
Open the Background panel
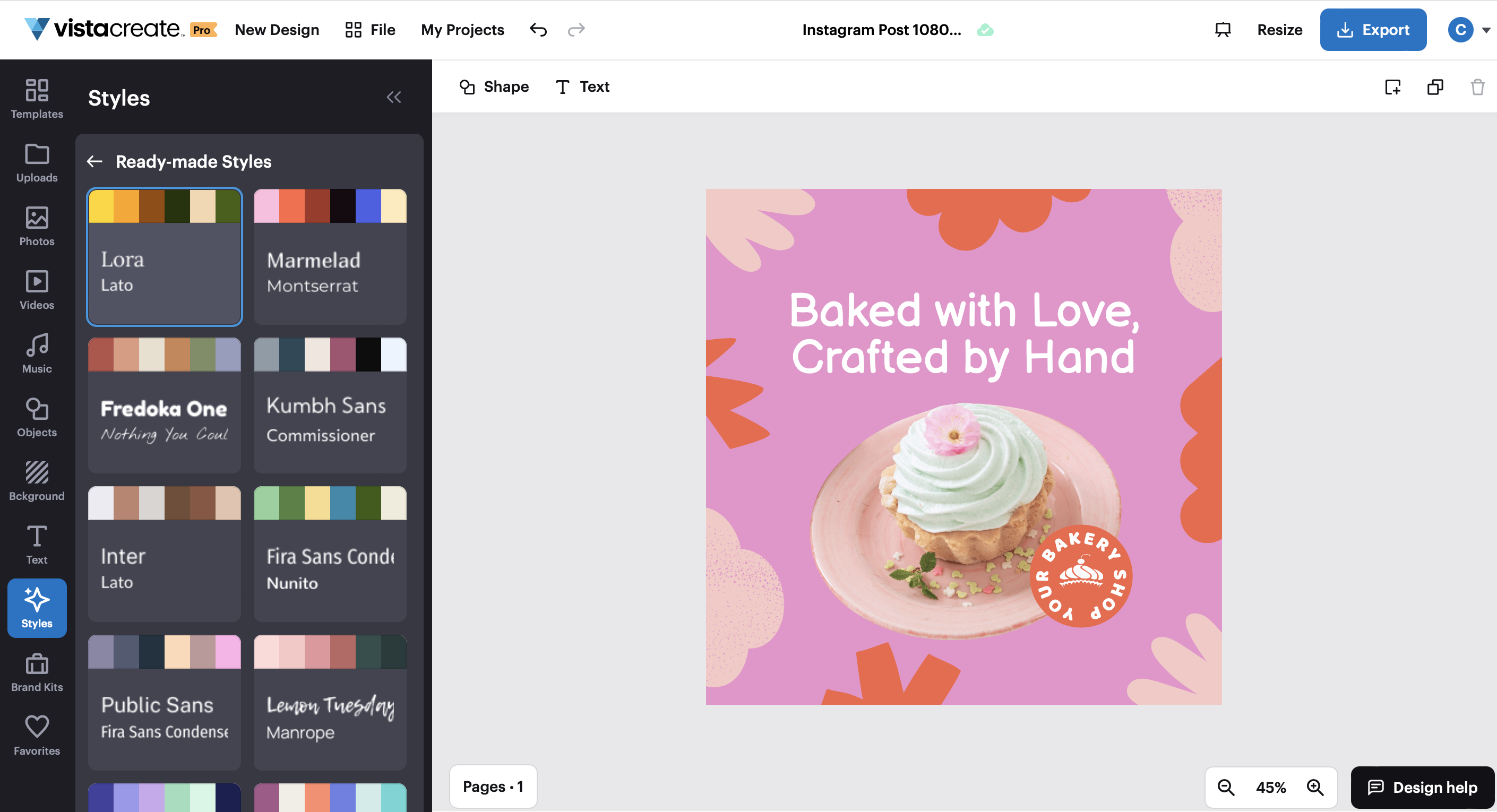(x=37, y=481)
